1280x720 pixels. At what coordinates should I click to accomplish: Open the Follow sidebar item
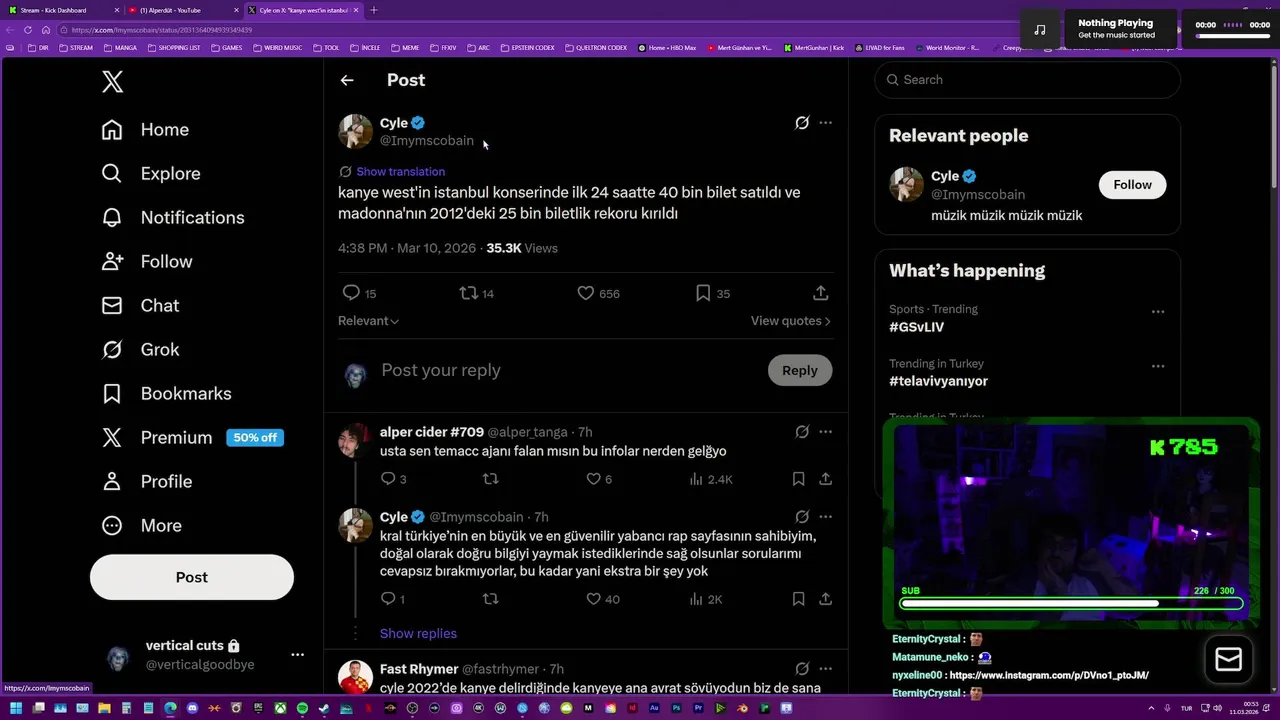click(x=146, y=262)
